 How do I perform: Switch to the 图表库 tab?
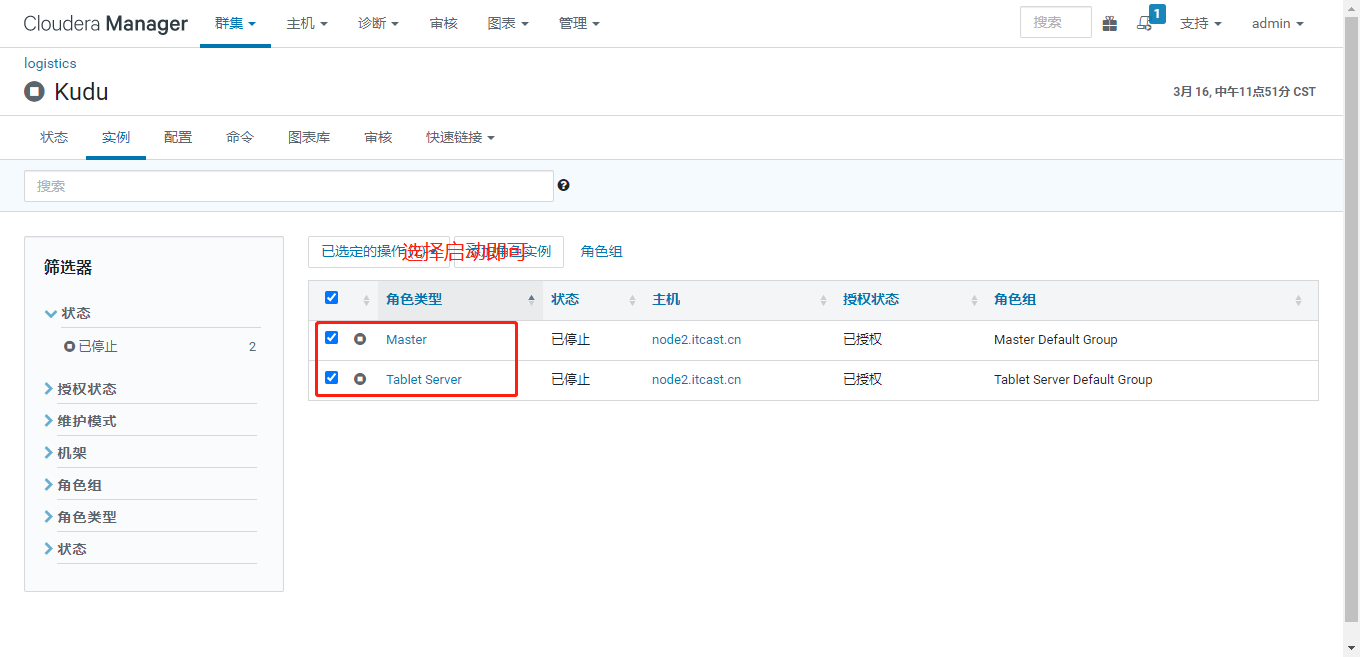[x=309, y=137]
